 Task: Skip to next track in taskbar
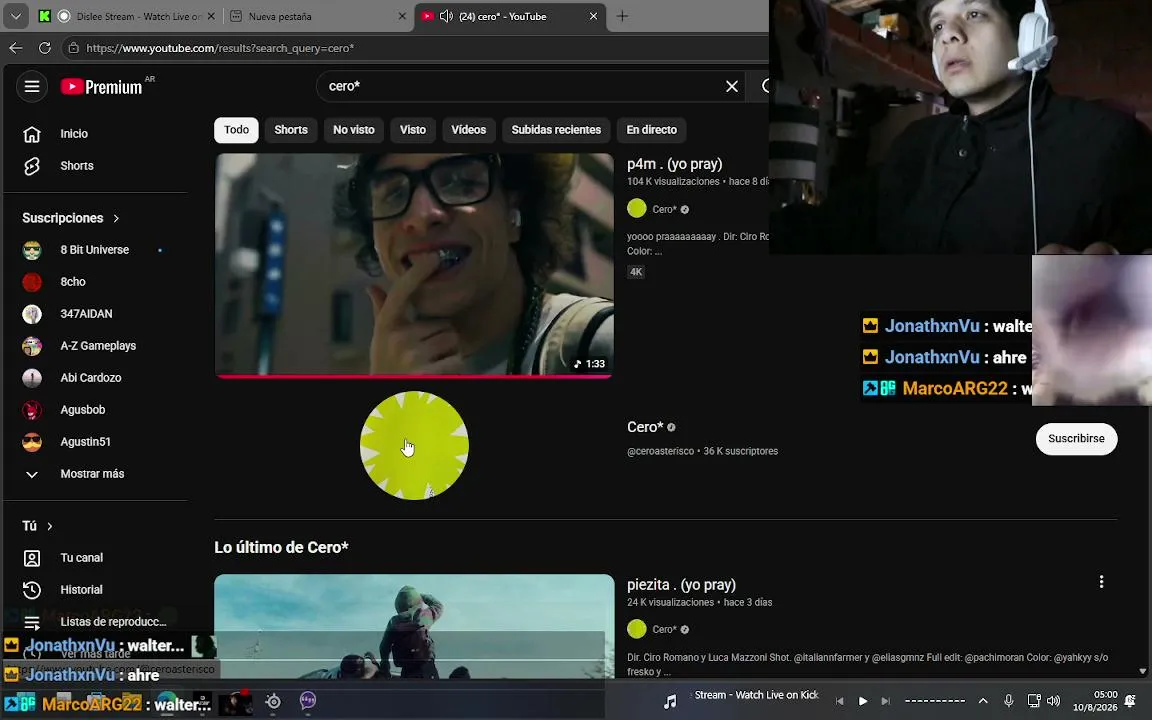[885, 702]
